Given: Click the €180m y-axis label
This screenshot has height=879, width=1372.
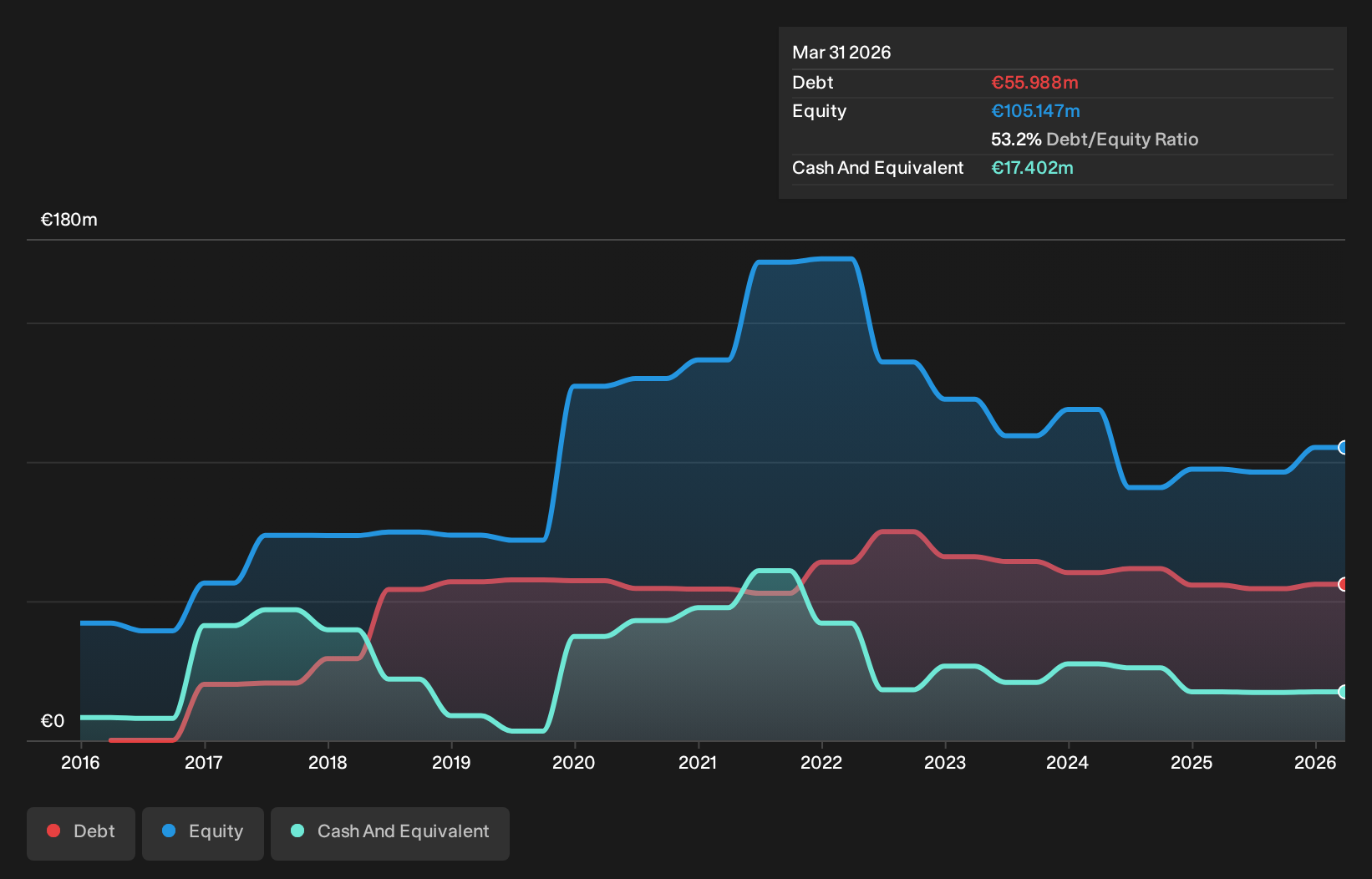Looking at the screenshot, I should (x=69, y=220).
